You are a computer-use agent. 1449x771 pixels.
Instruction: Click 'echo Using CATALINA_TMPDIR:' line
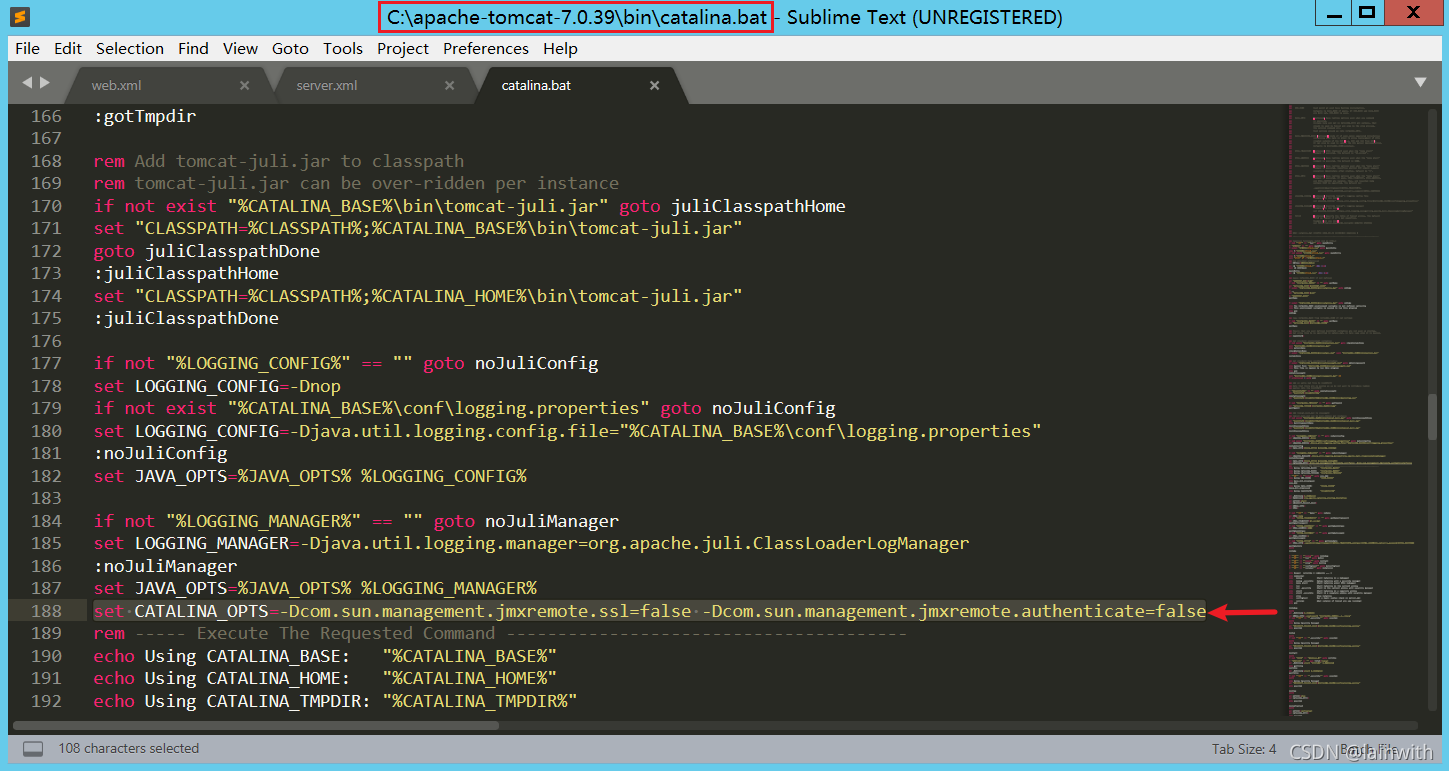pyautogui.click(x=336, y=701)
